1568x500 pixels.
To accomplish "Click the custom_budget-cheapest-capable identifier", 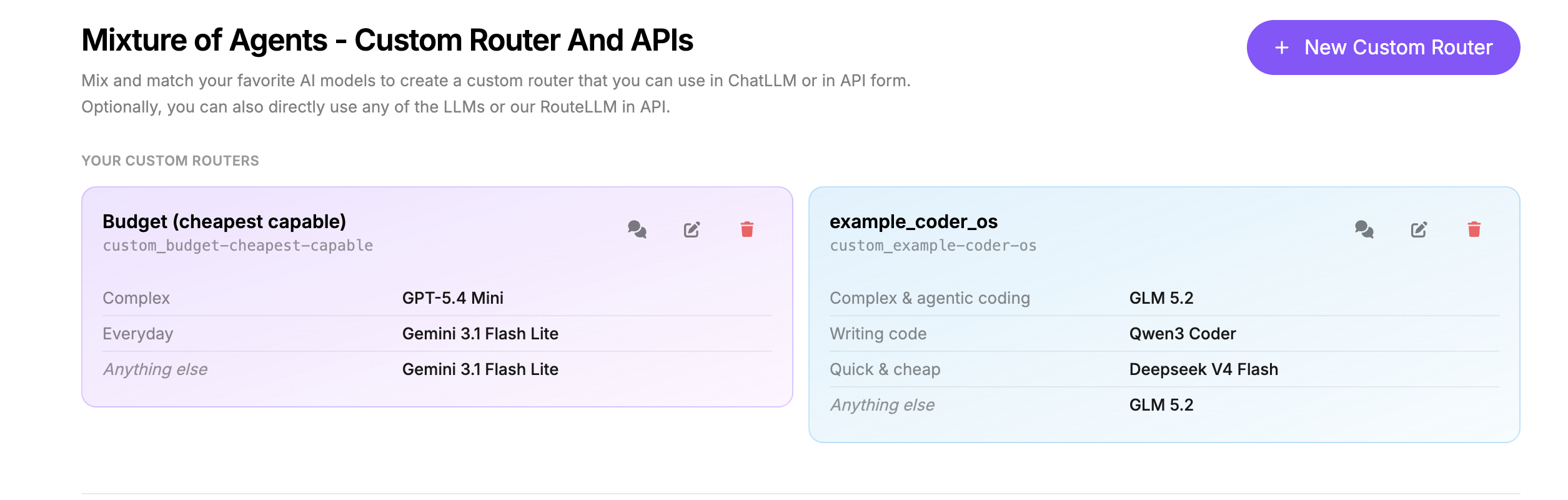I will click(x=238, y=246).
